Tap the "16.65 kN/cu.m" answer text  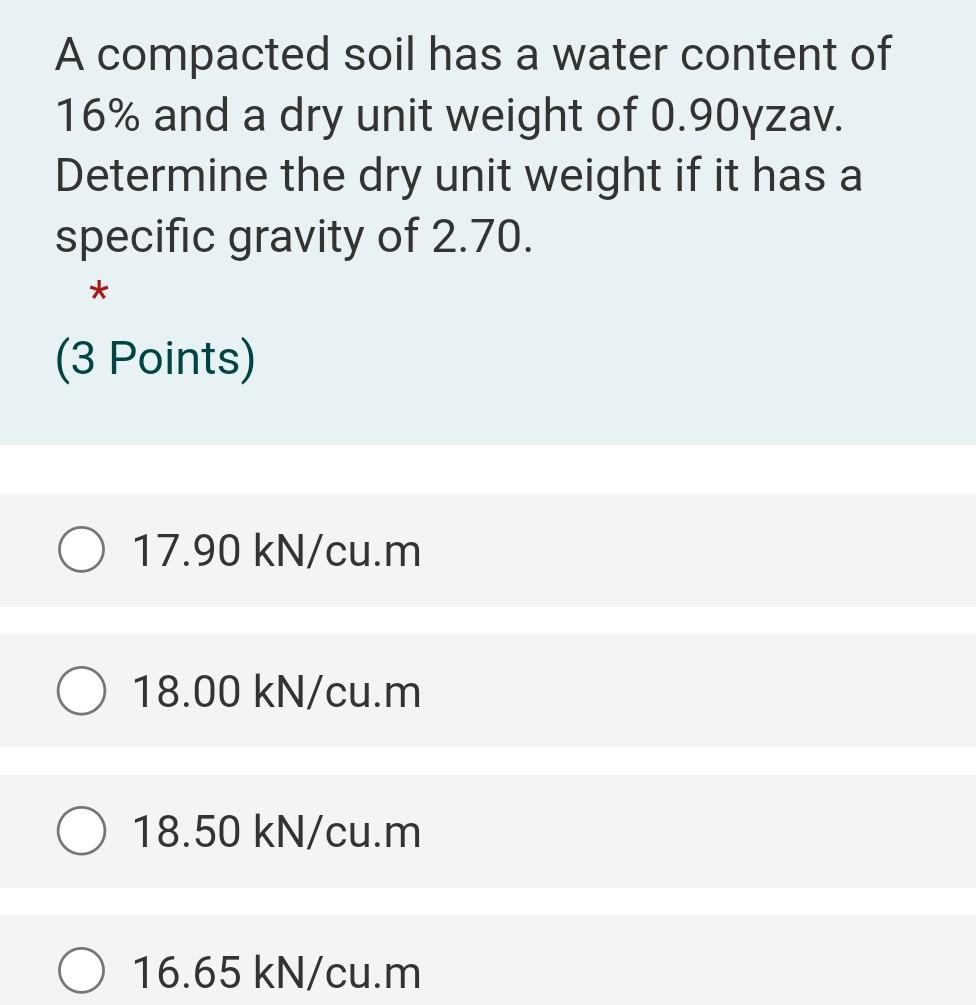point(276,972)
